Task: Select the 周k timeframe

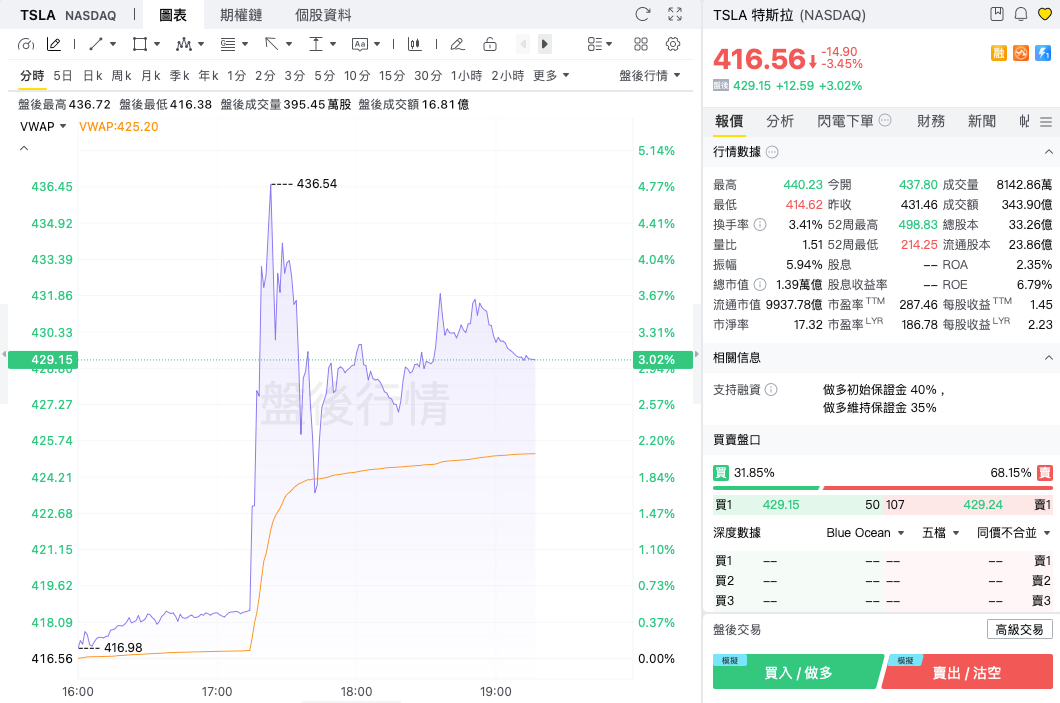Action: (122, 76)
